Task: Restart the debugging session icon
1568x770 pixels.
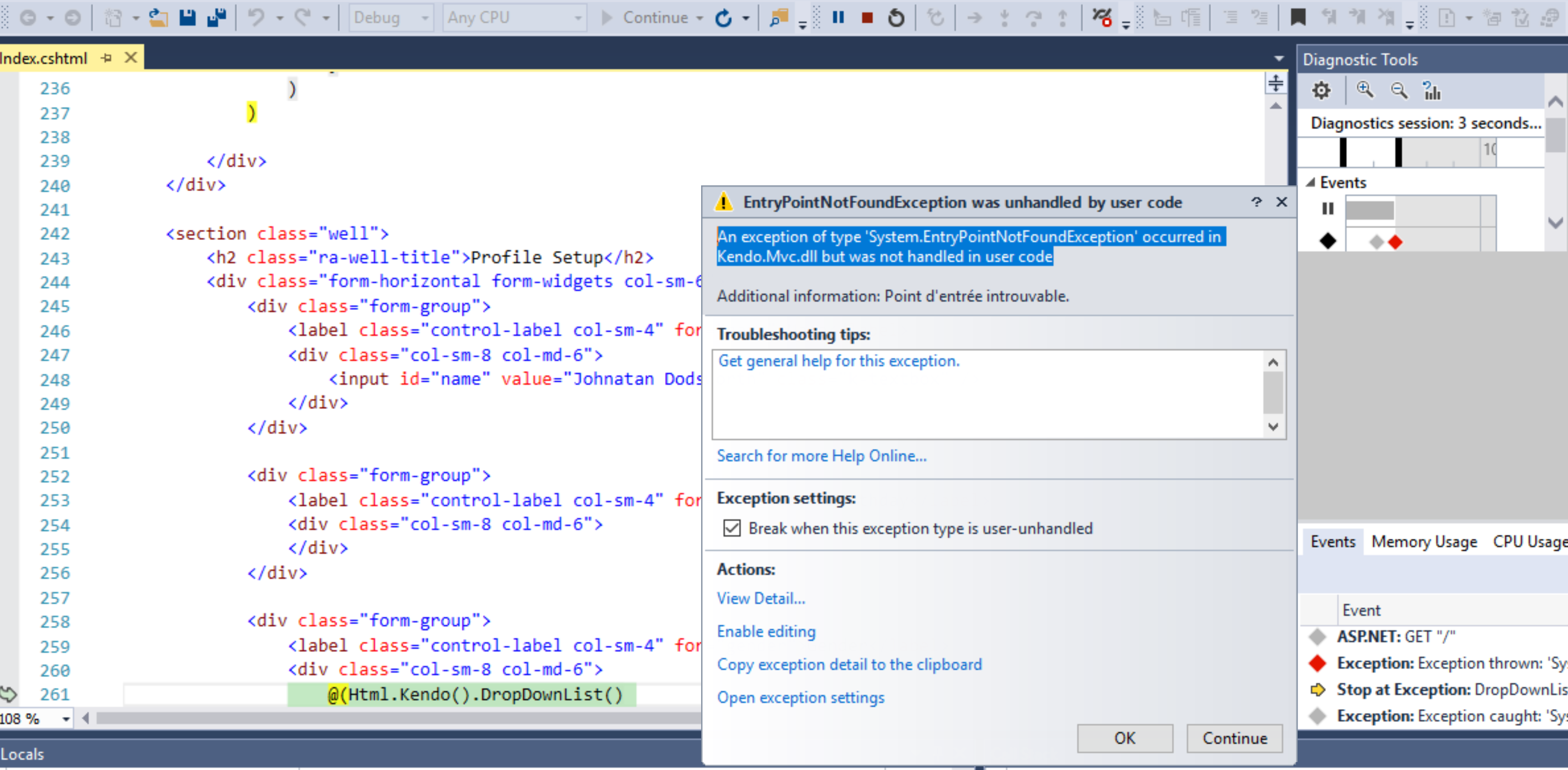Action: click(896, 17)
